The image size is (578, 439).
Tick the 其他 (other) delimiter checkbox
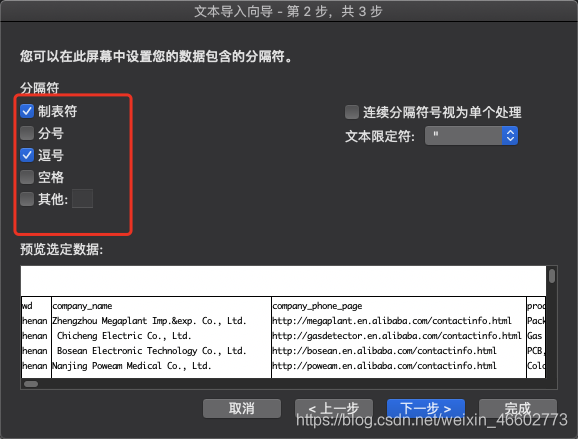coord(27,199)
